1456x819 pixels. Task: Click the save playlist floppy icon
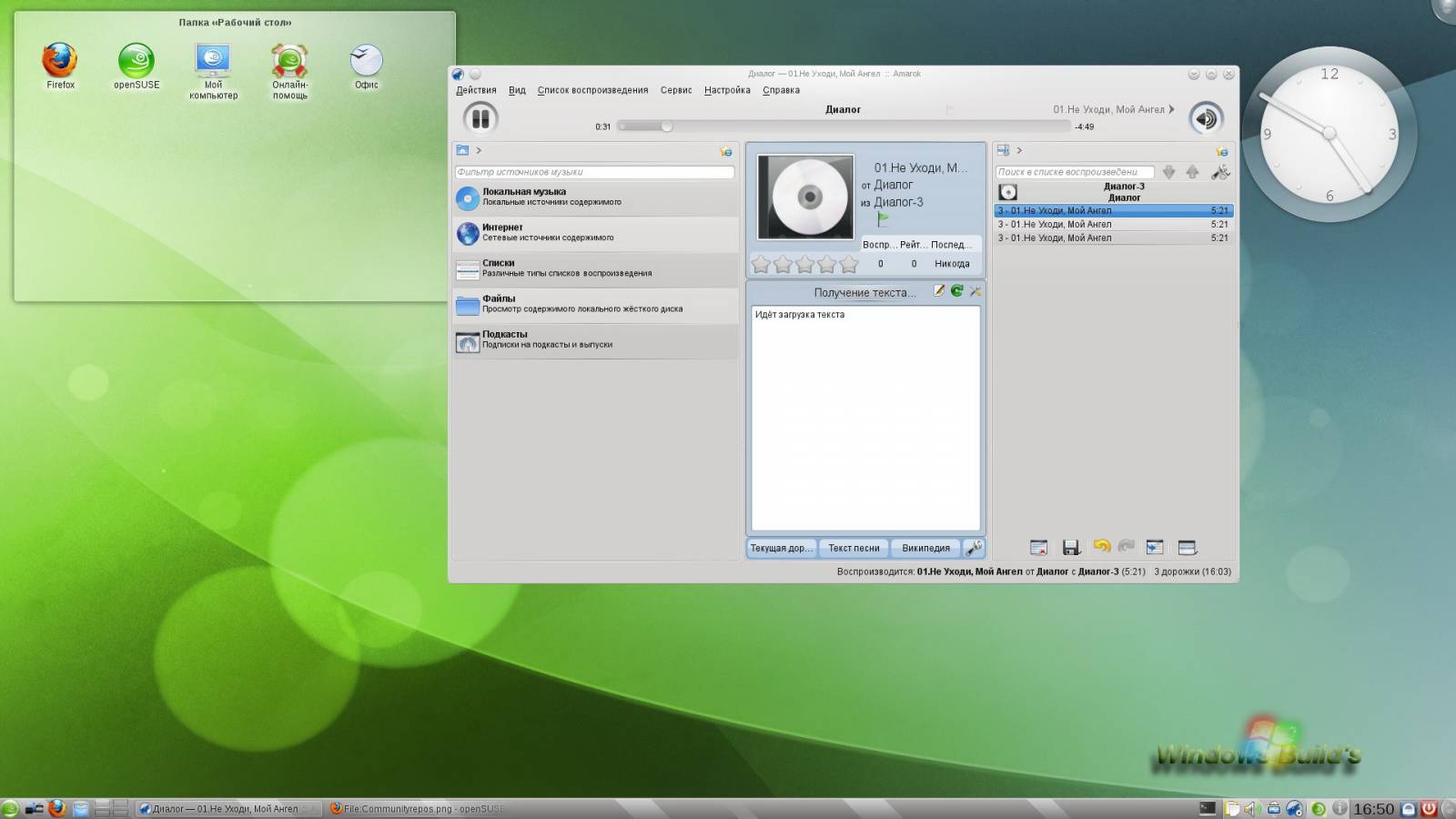[x=1071, y=547]
